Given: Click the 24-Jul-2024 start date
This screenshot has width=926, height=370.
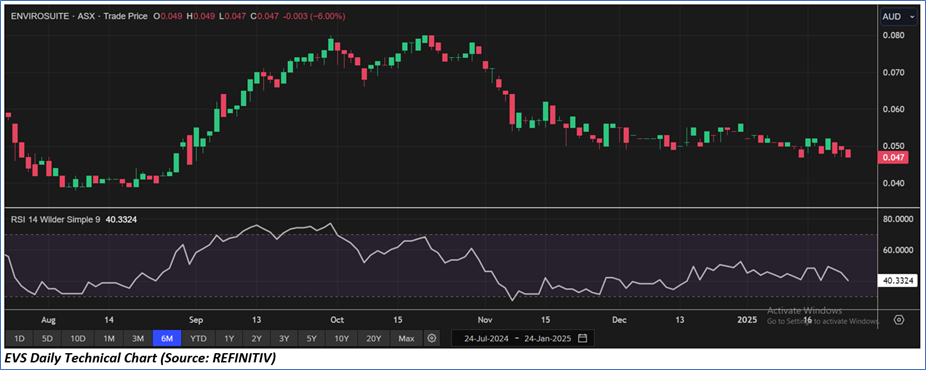Looking at the screenshot, I should [486, 339].
